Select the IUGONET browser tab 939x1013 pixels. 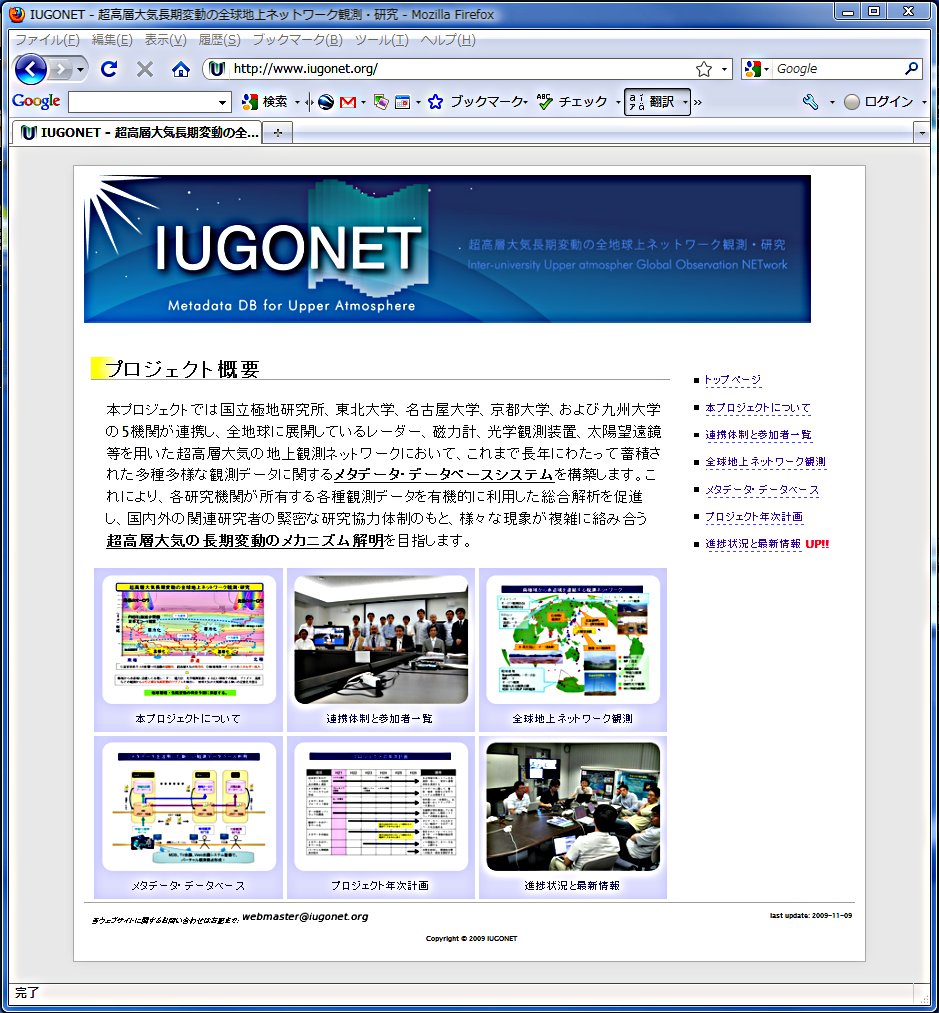click(x=137, y=132)
